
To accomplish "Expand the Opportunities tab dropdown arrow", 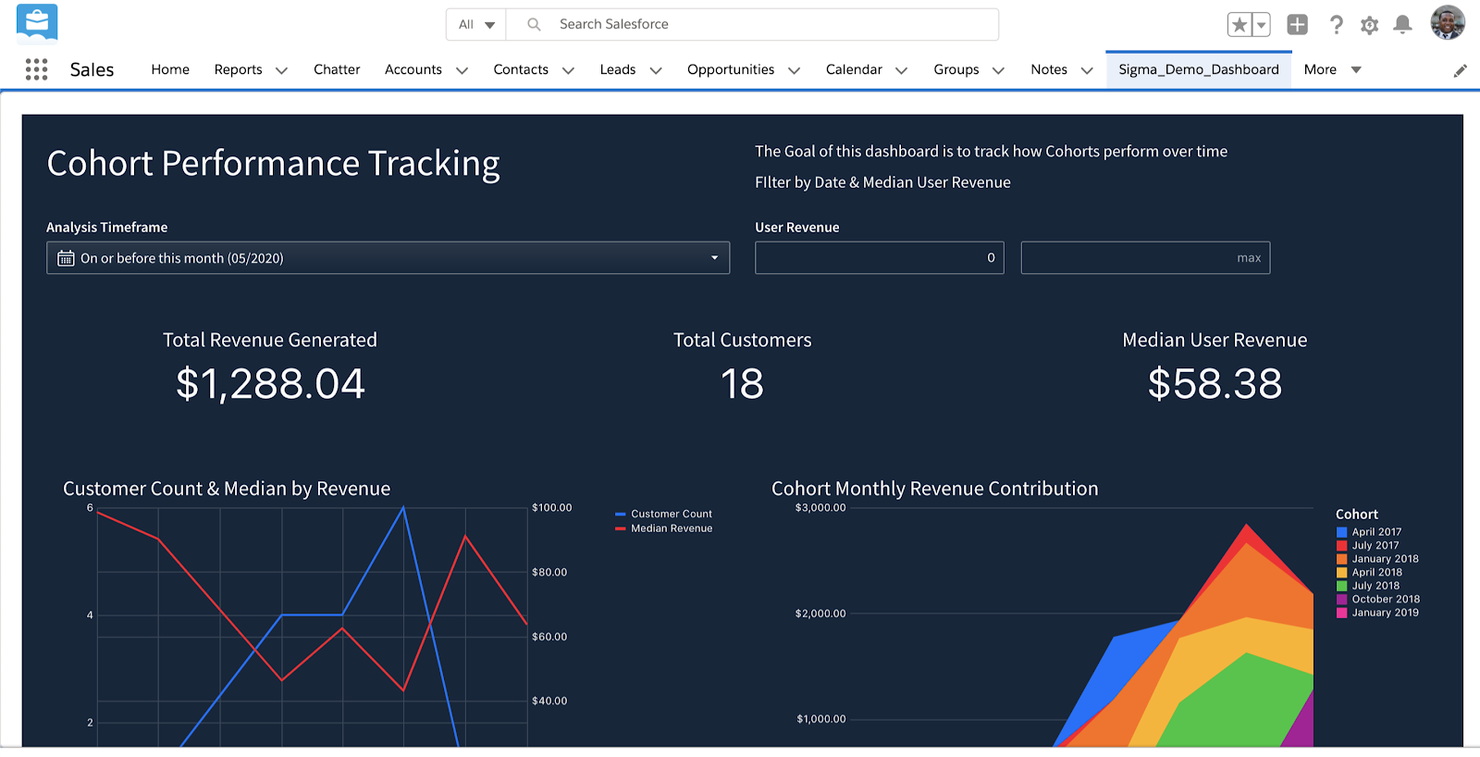I will coord(793,70).
